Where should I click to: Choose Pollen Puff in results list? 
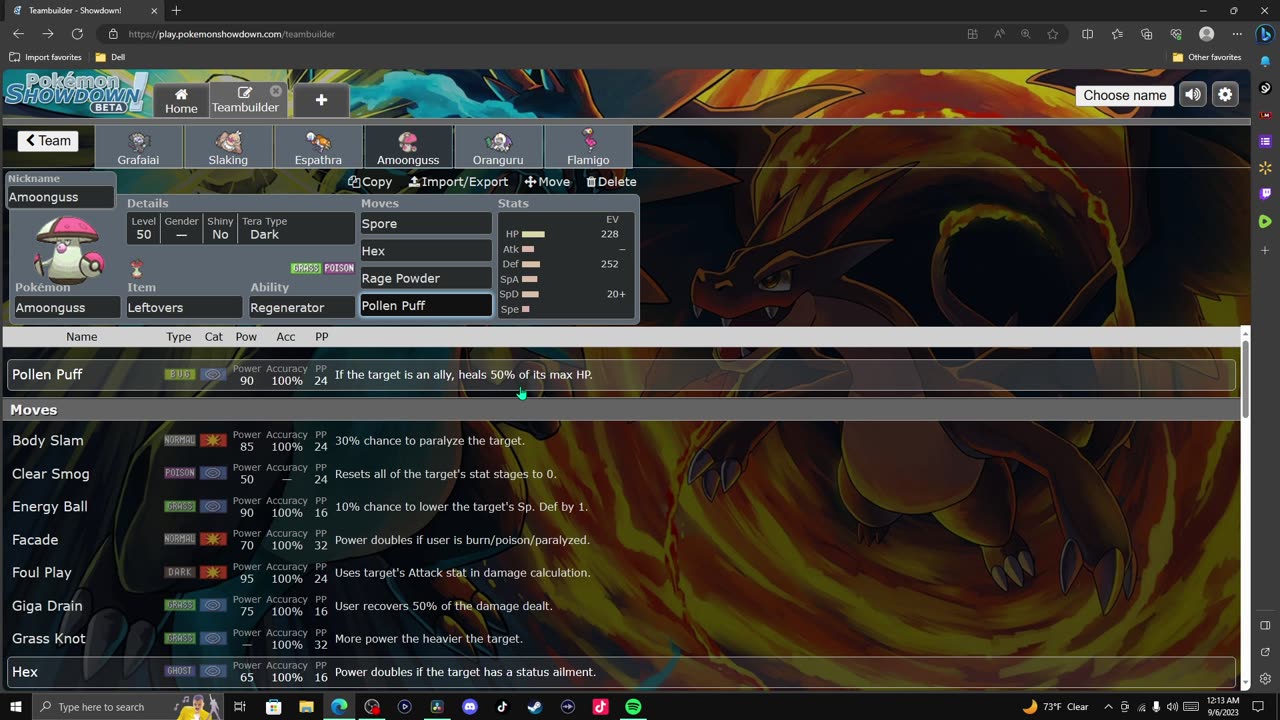(x=621, y=375)
